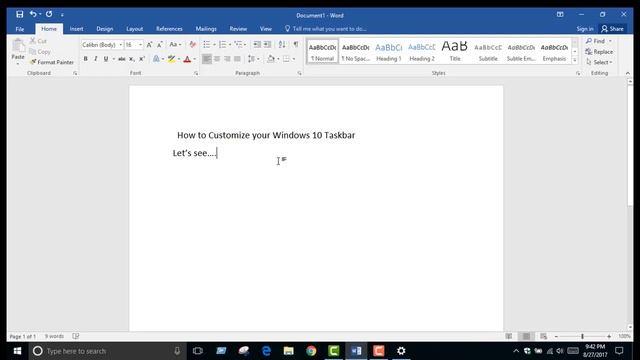640x360 pixels.
Task: Decrease font size with Shrink Font icon
Action: pyautogui.click(x=160, y=44)
